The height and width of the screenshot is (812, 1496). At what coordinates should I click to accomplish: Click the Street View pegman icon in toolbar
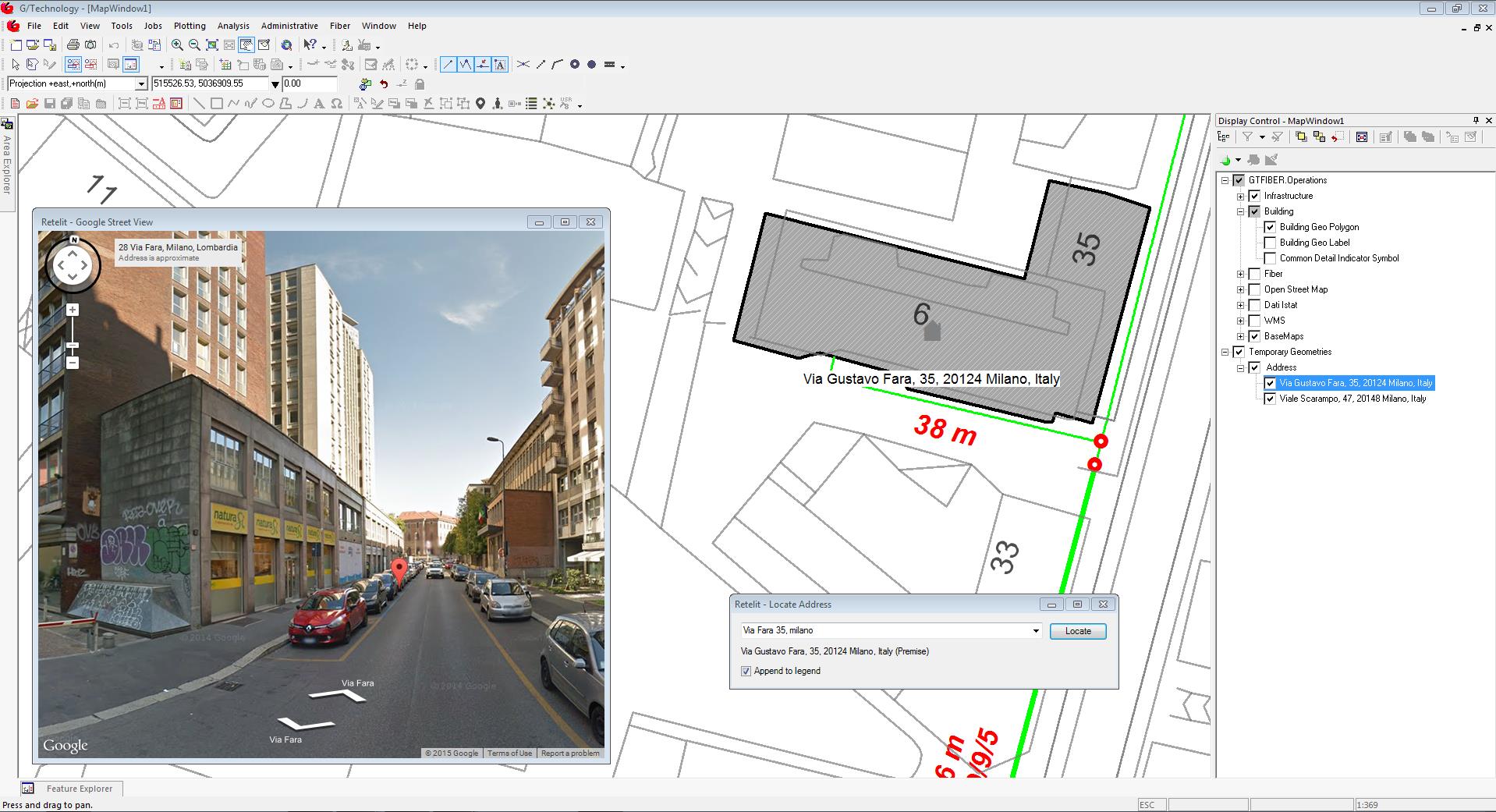(498, 103)
